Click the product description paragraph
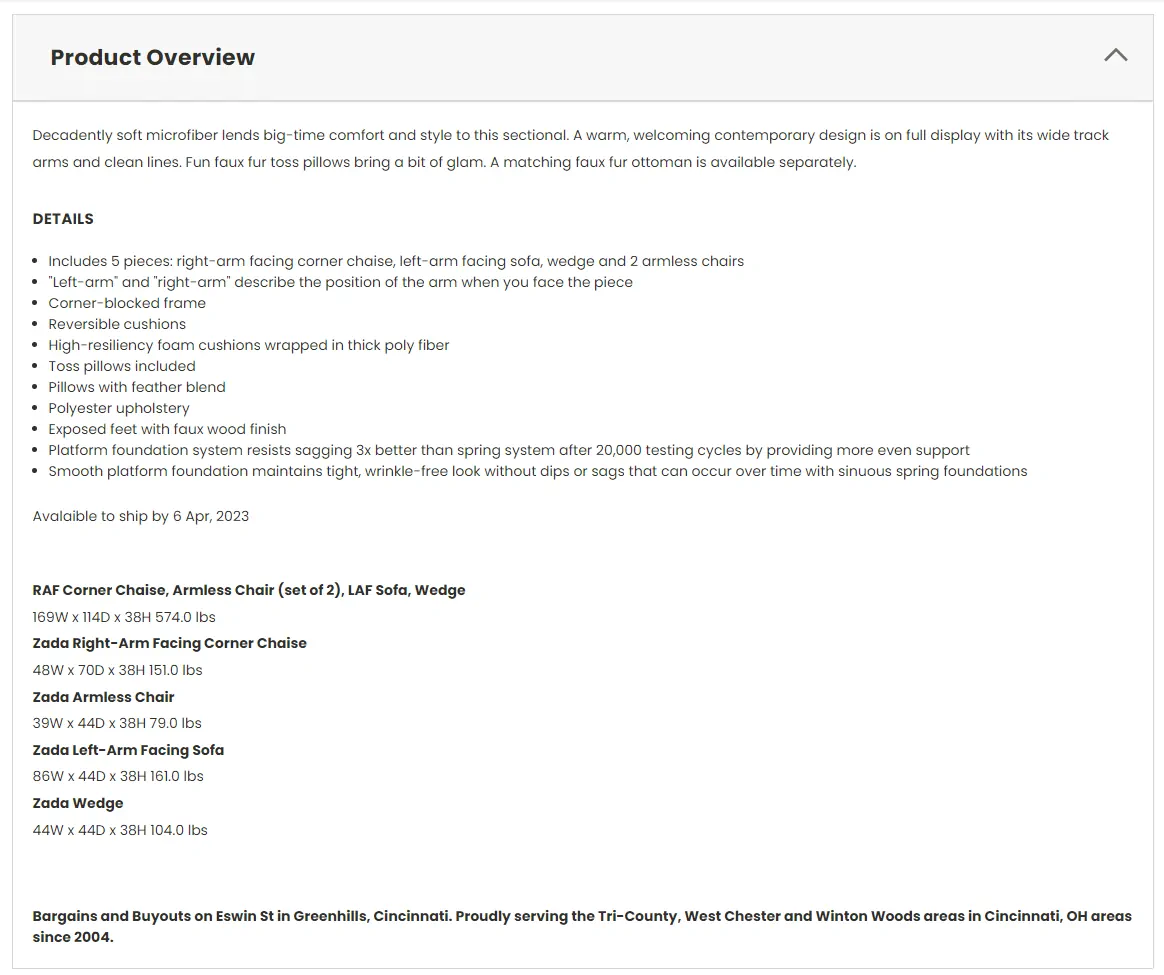 tap(570, 148)
